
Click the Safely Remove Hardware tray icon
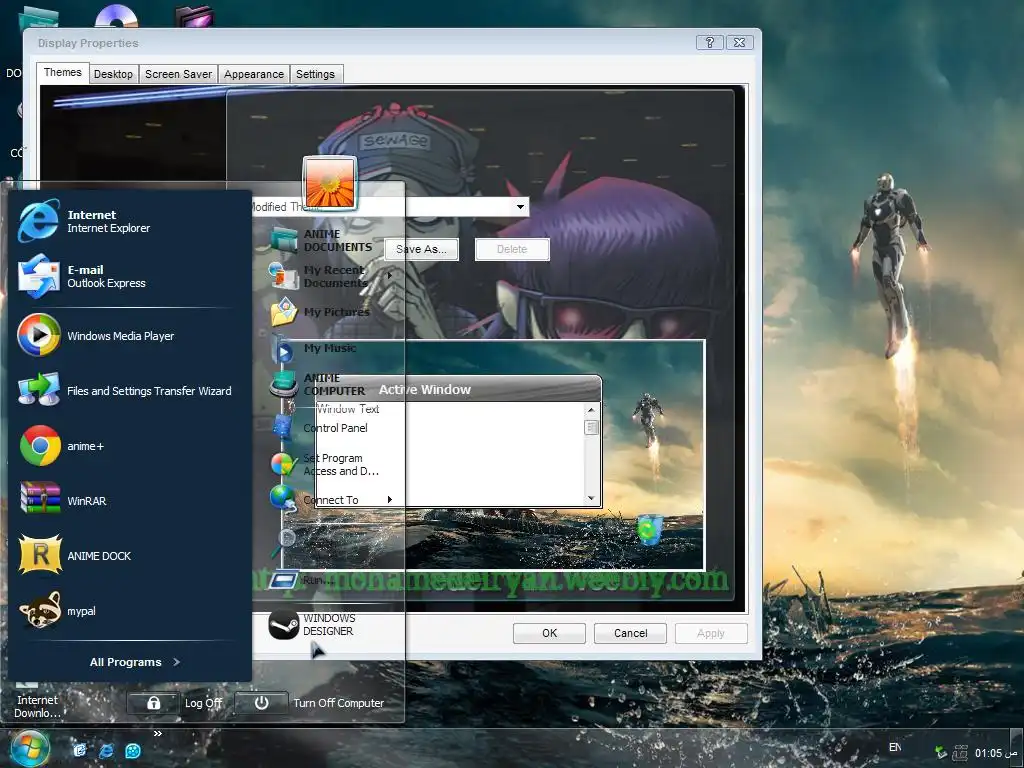point(940,752)
